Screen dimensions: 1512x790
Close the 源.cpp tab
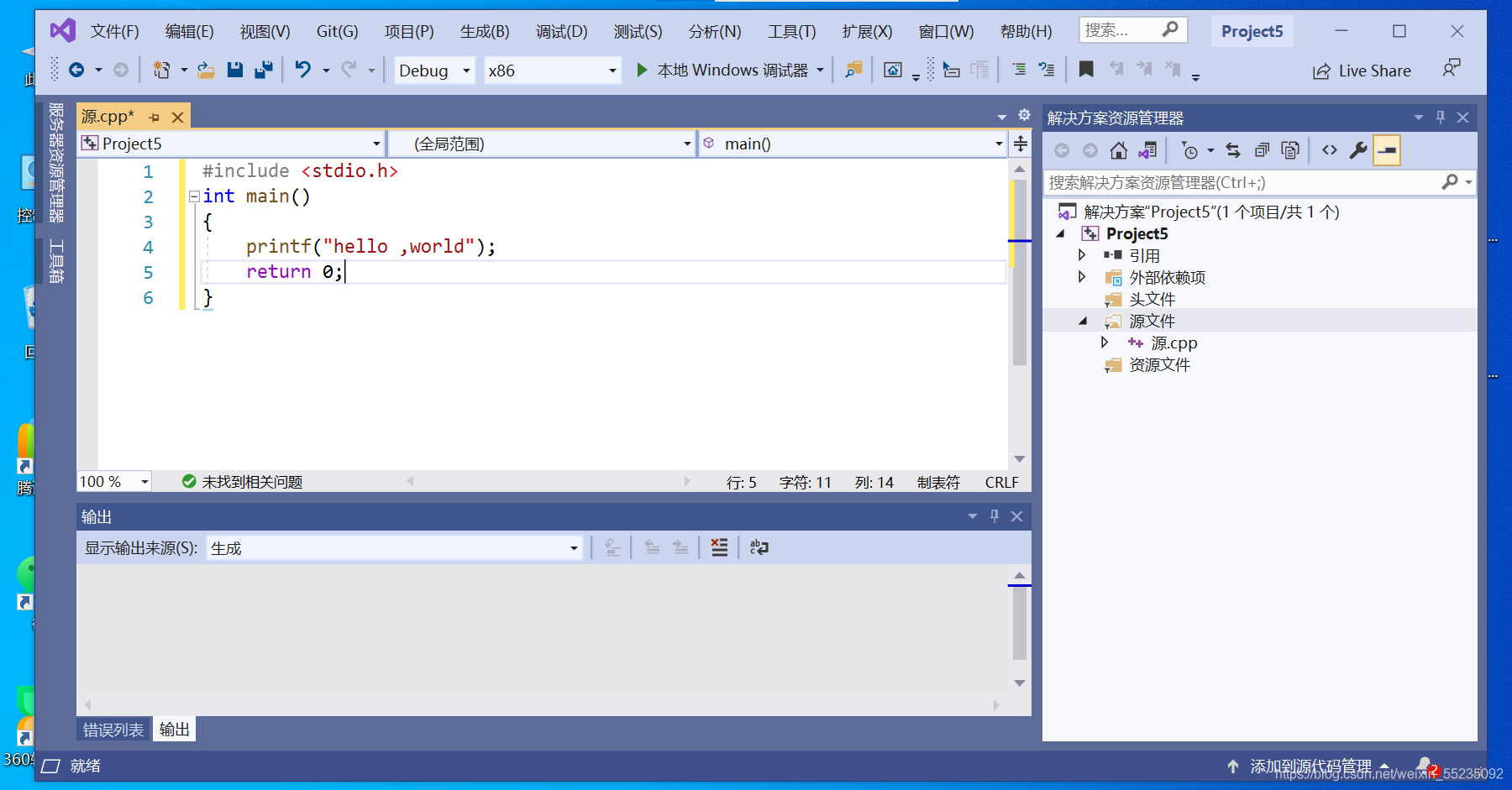pos(177,118)
